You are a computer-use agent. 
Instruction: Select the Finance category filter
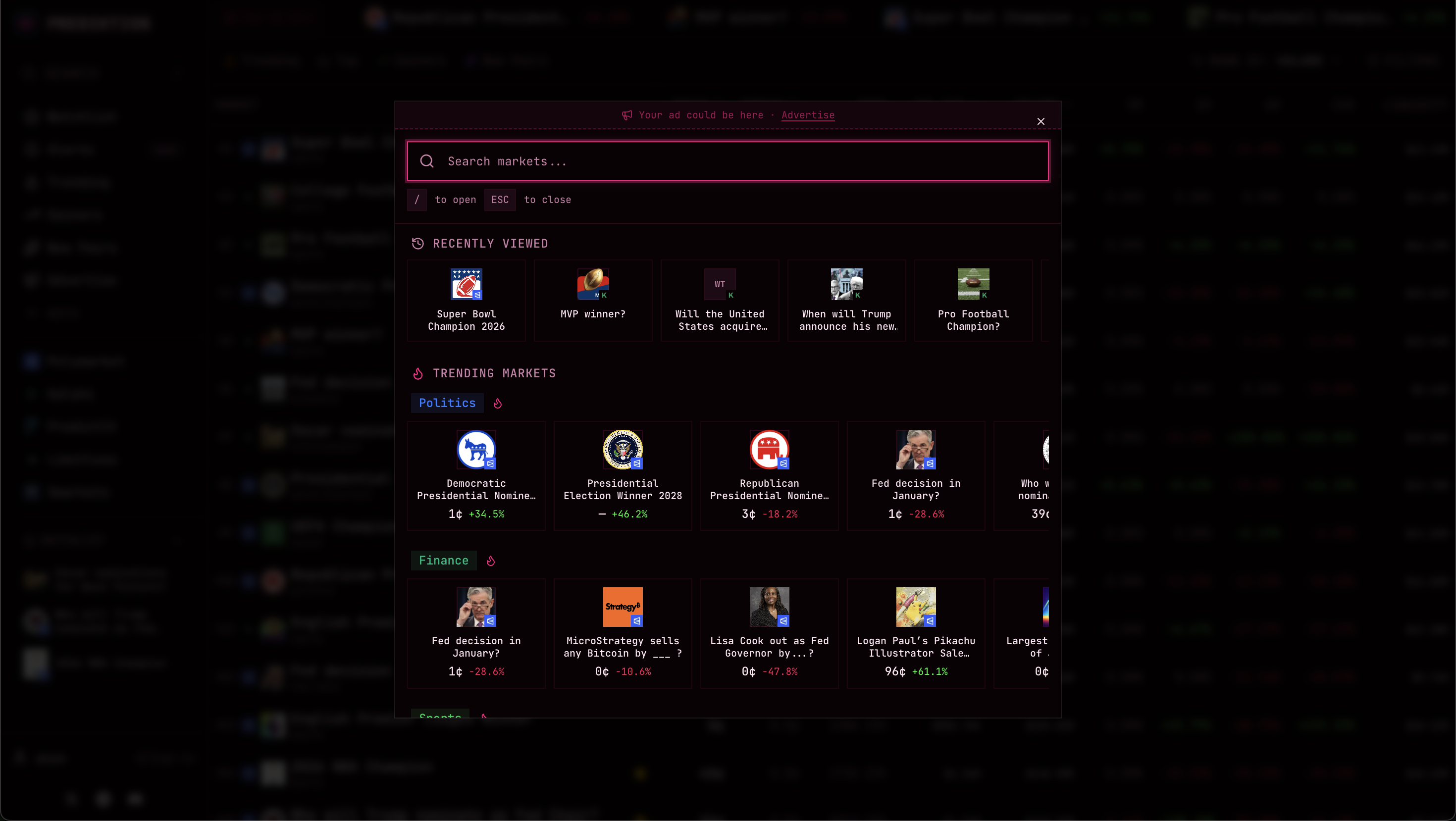[x=444, y=561]
